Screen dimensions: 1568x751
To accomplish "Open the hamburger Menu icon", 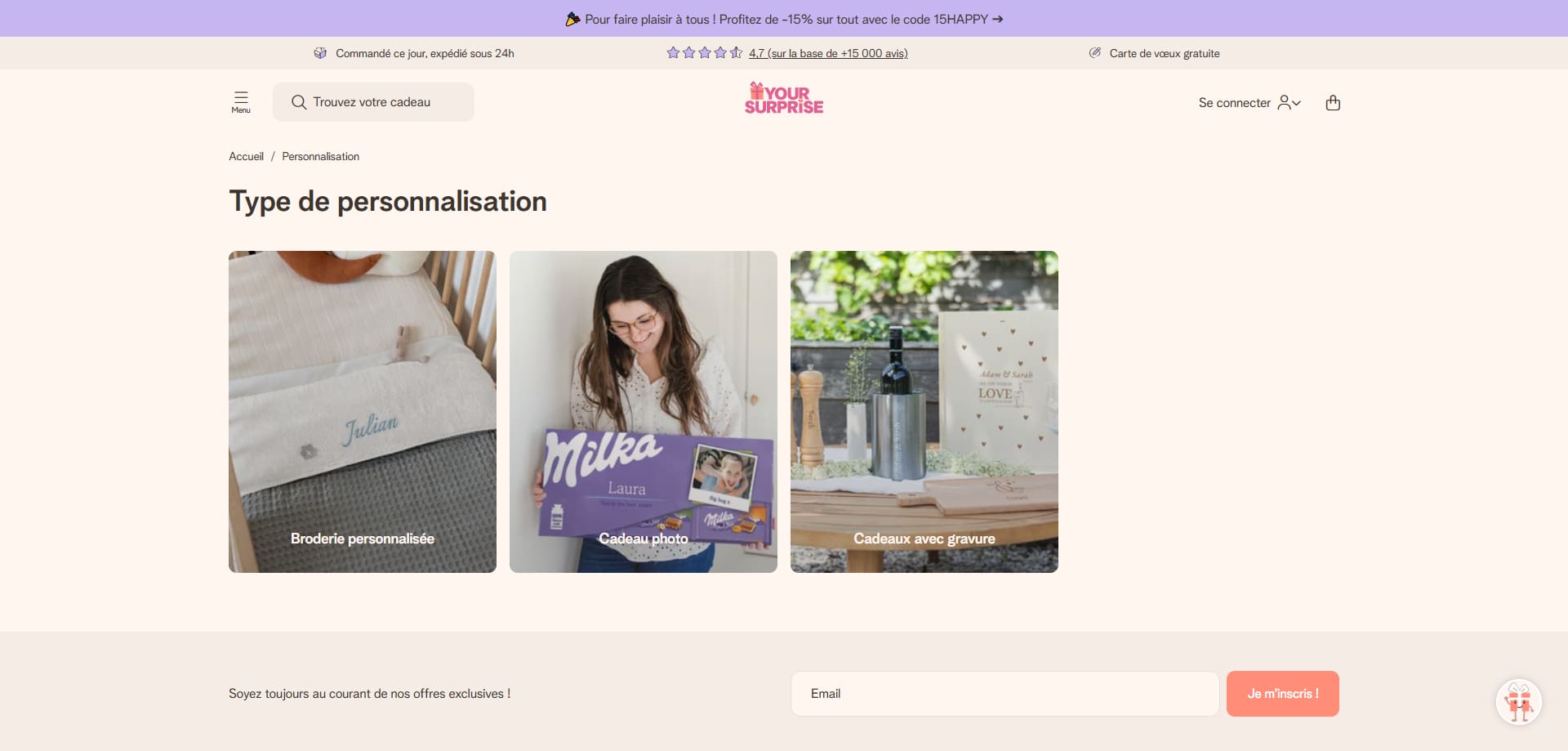I will [x=241, y=102].
